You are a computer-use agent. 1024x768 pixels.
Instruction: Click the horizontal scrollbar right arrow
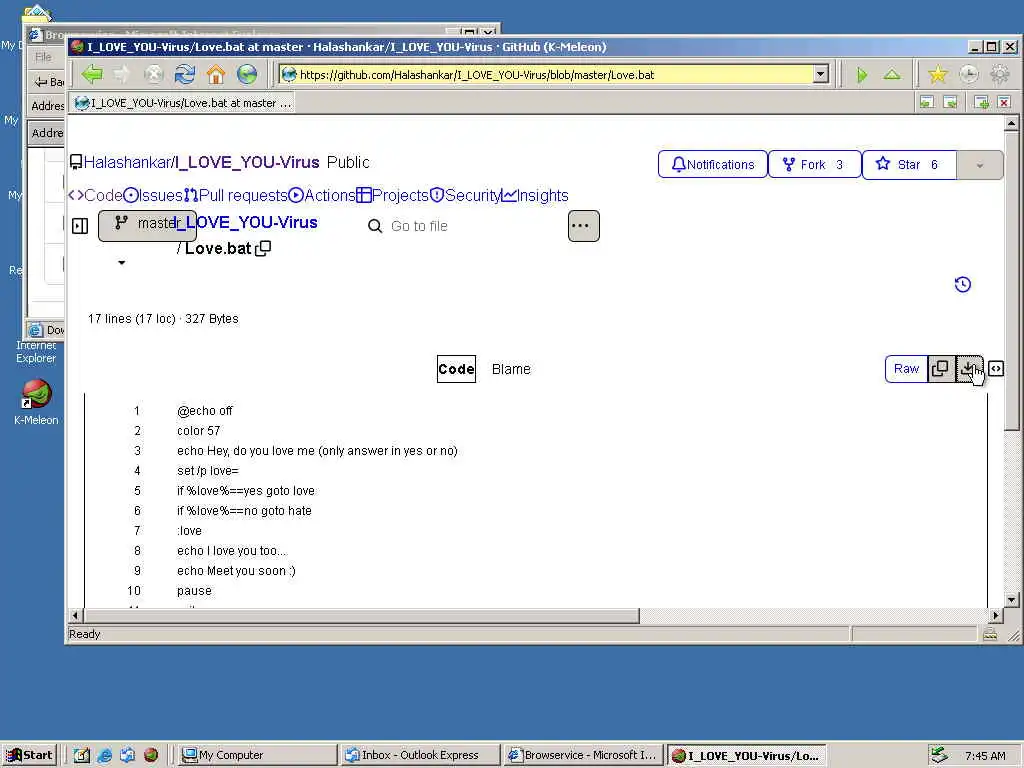996,615
